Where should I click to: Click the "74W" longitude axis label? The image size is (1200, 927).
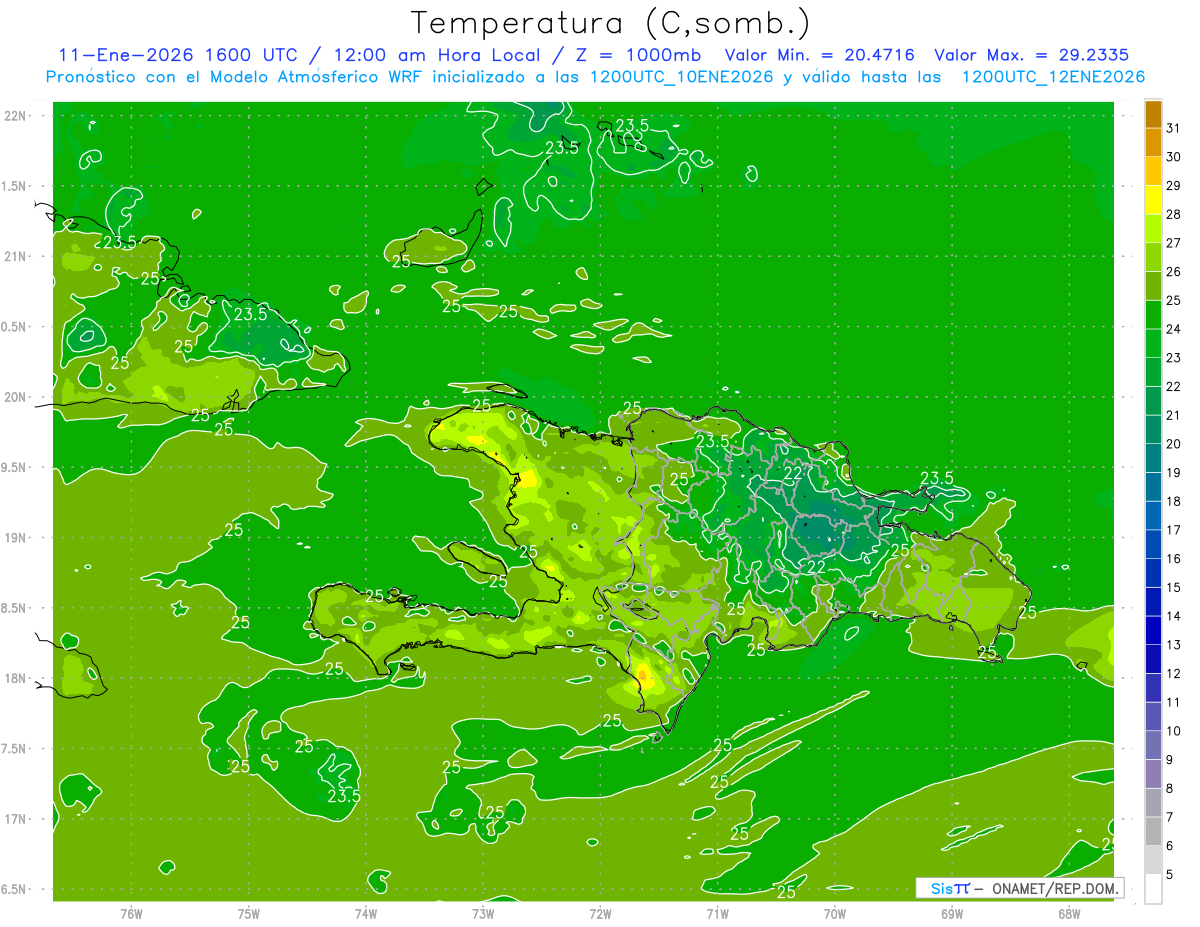click(366, 914)
